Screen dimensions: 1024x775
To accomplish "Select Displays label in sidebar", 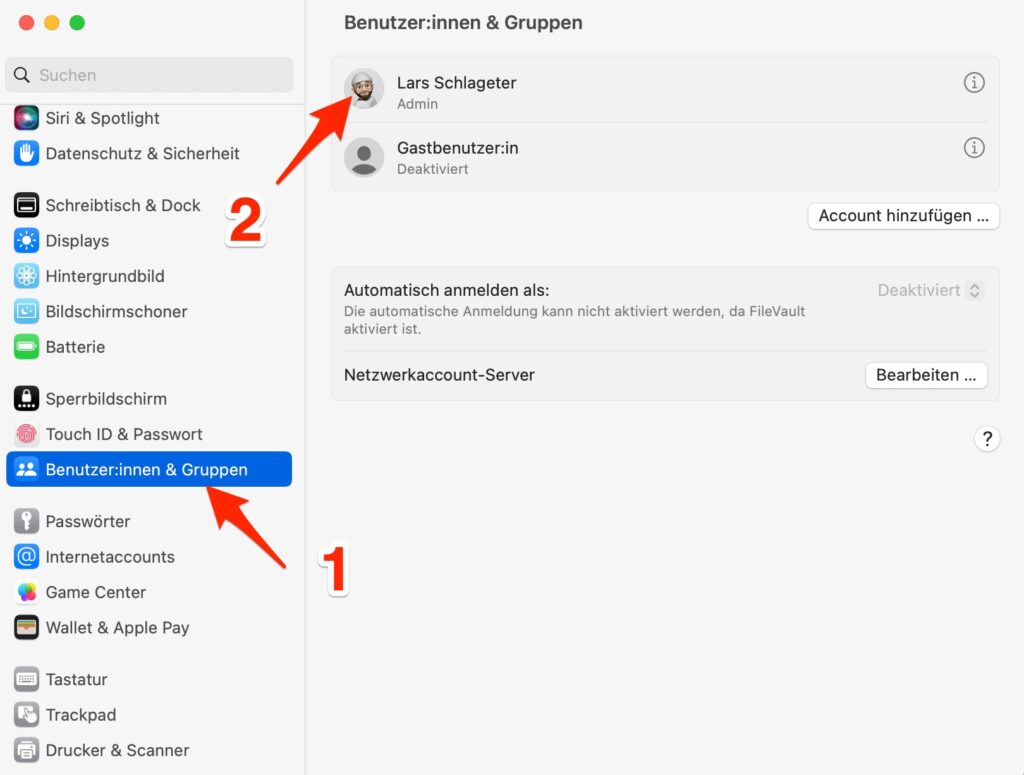I will pyautogui.click(x=77, y=241).
